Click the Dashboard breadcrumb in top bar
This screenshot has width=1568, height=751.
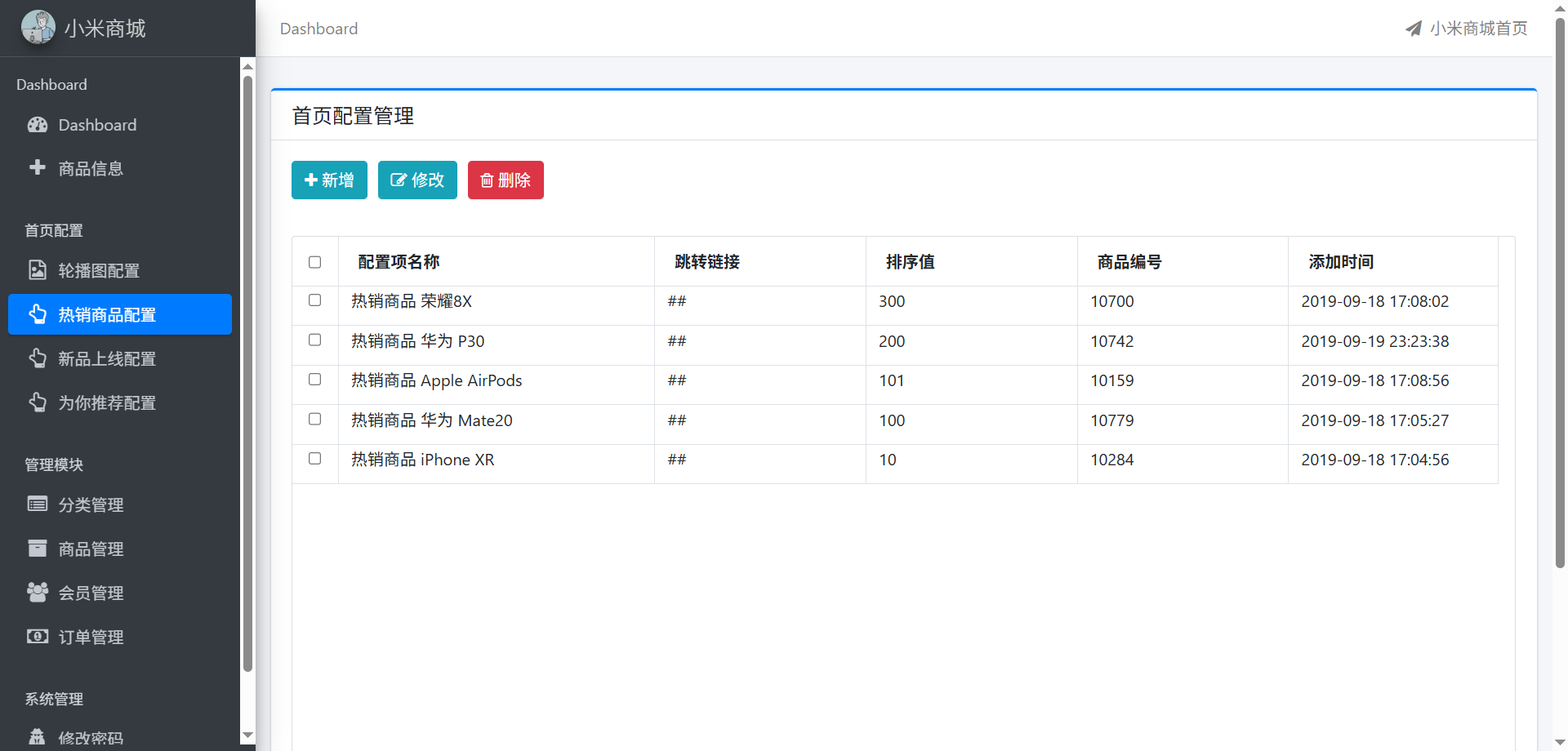tap(318, 29)
